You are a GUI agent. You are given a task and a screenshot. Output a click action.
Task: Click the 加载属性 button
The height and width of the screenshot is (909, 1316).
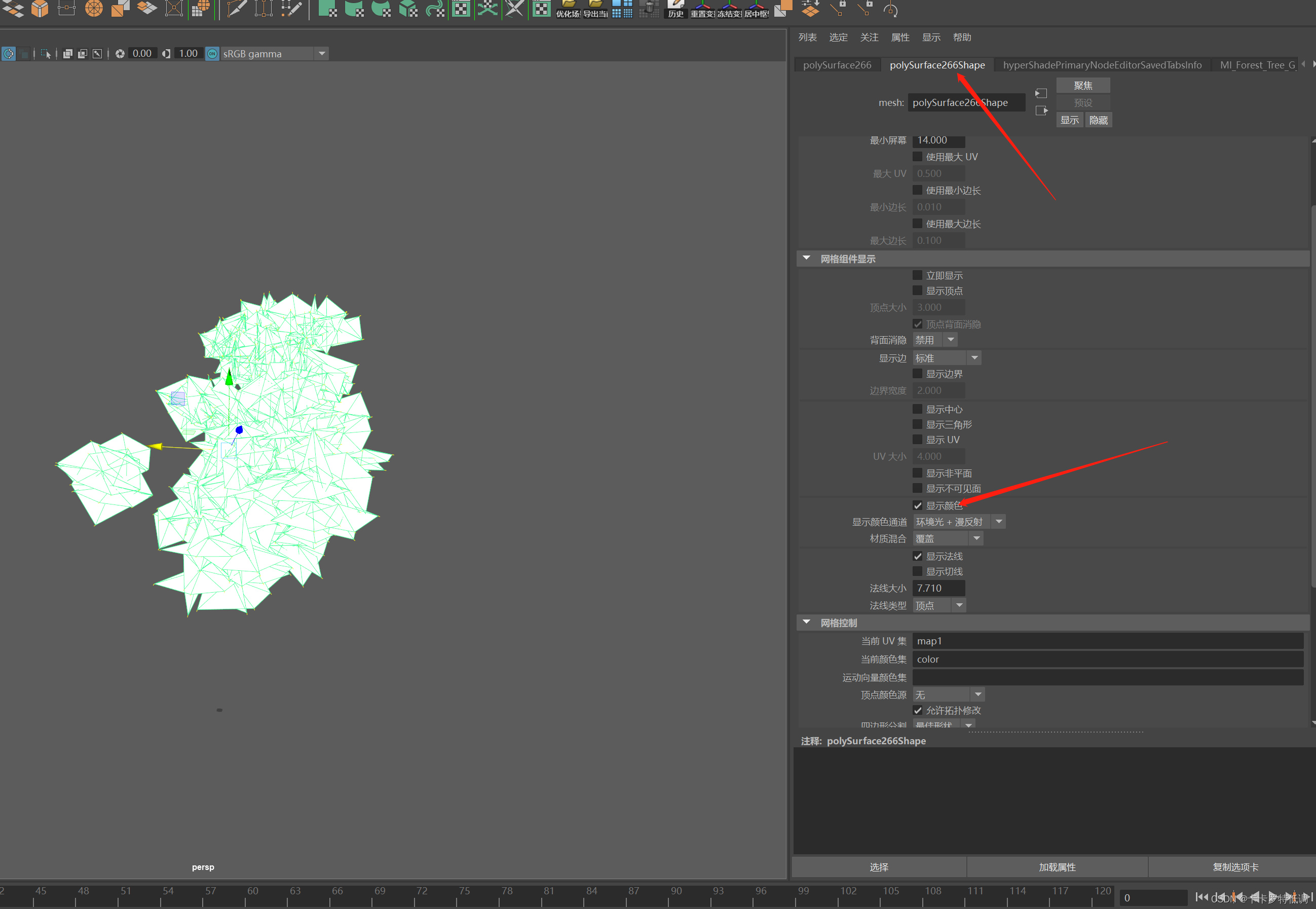click(x=1057, y=867)
